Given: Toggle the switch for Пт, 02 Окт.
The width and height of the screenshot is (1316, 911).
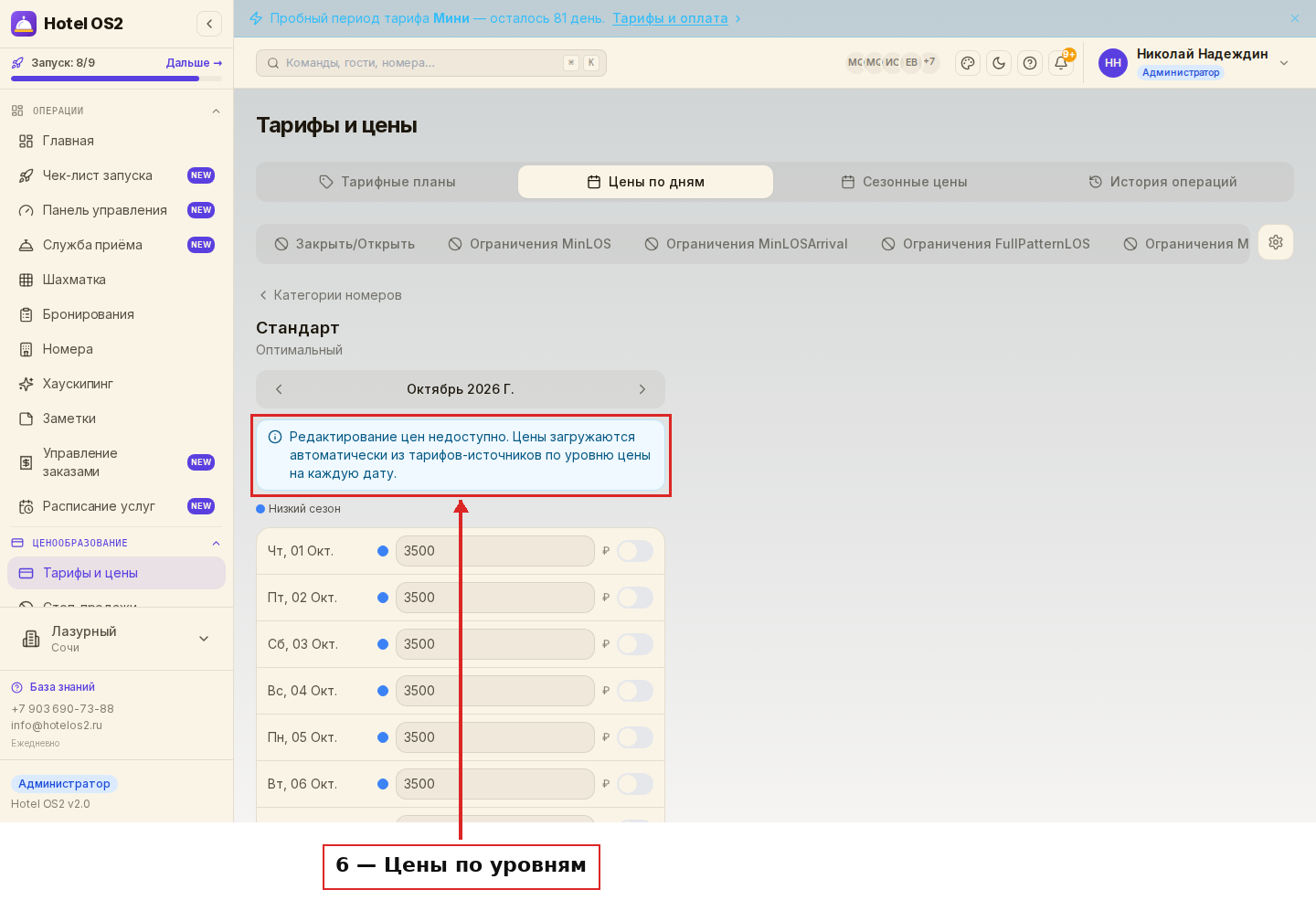Looking at the screenshot, I should tap(635, 598).
